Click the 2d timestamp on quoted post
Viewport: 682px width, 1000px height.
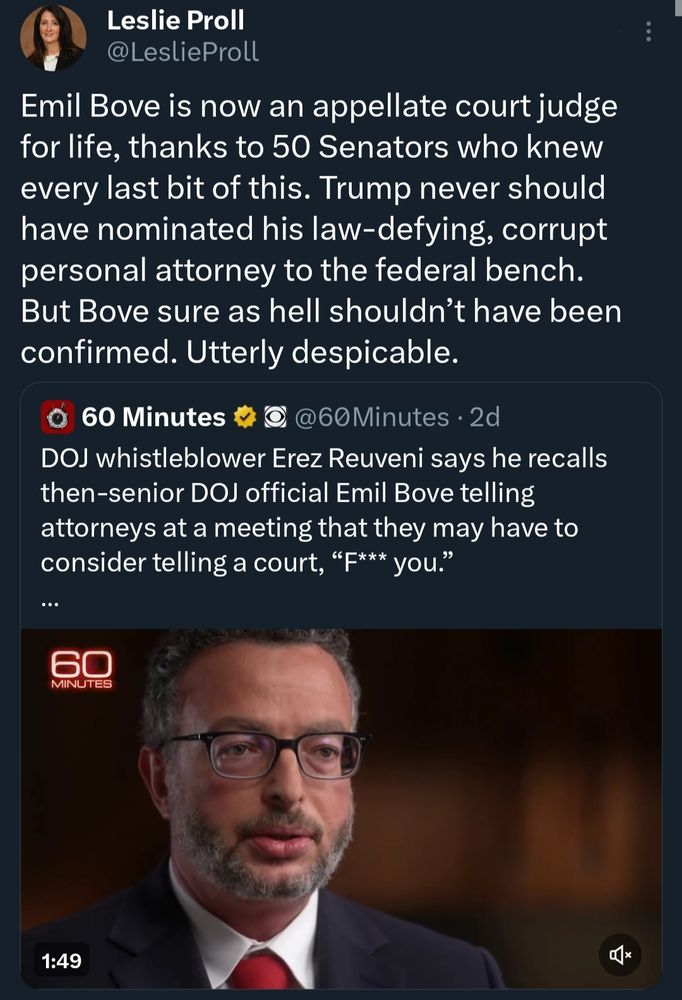[484, 417]
